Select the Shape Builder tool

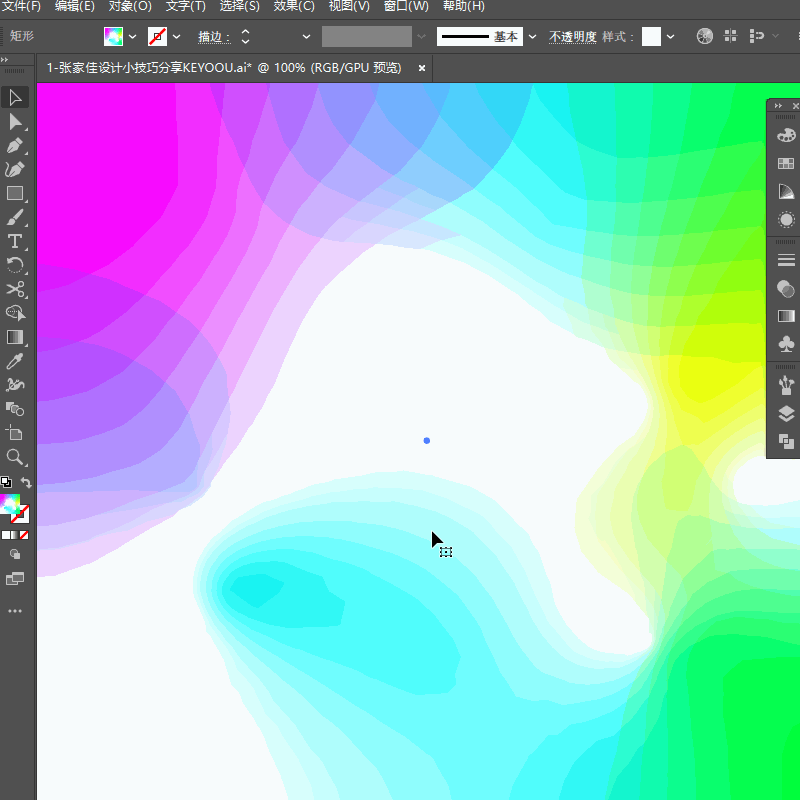click(x=15, y=409)
